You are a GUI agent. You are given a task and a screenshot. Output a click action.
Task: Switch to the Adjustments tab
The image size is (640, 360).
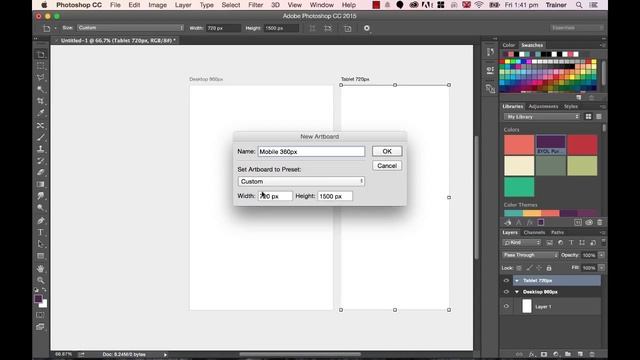click(543, 107)
